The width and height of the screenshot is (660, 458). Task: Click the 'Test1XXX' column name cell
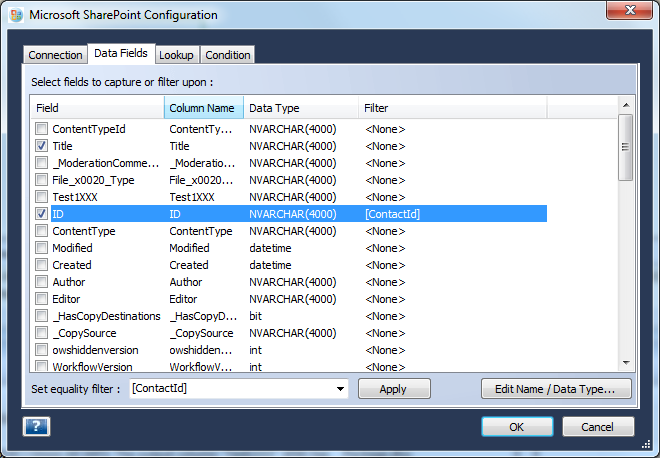coord(192,197)
